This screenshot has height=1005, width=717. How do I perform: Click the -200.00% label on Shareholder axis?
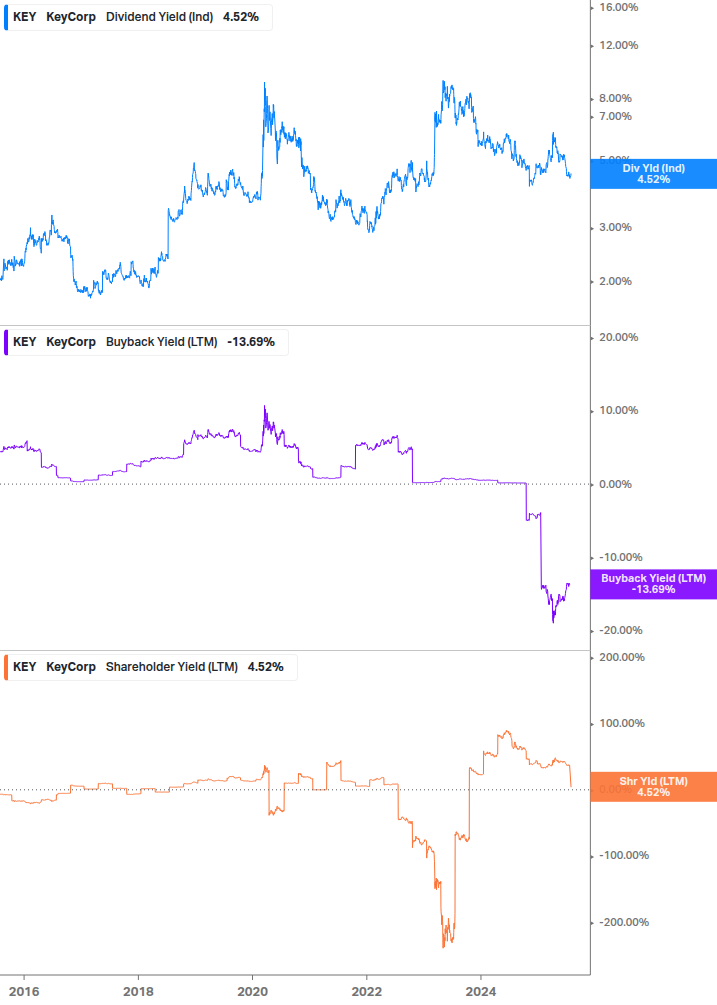pyautogui.click(x=623, y=922)
